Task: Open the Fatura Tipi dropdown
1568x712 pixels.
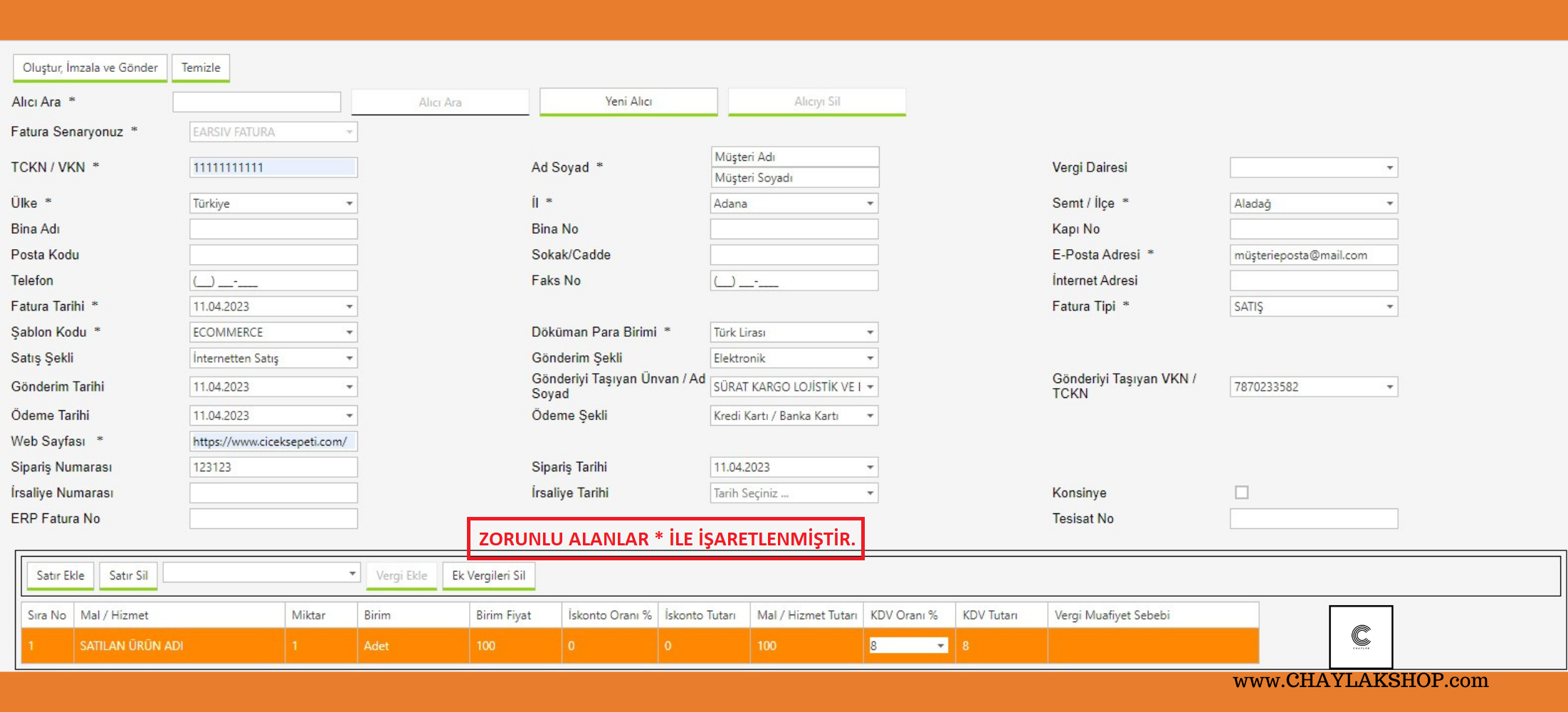Action: click(1389, 307)
